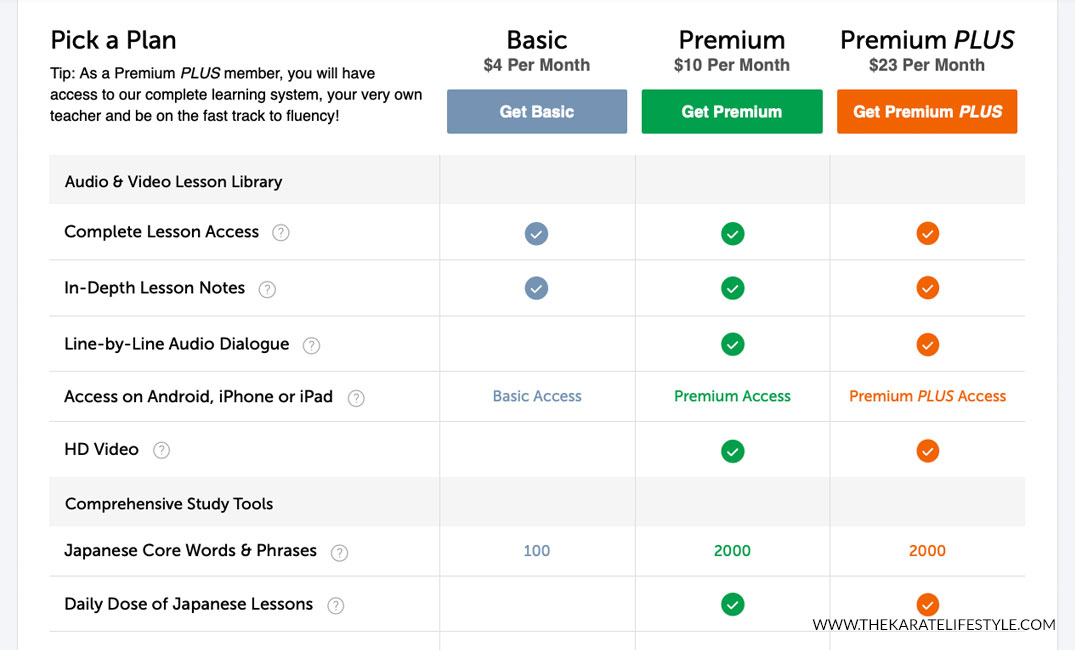Click the Basic Access link text

[x=537, y=396]
